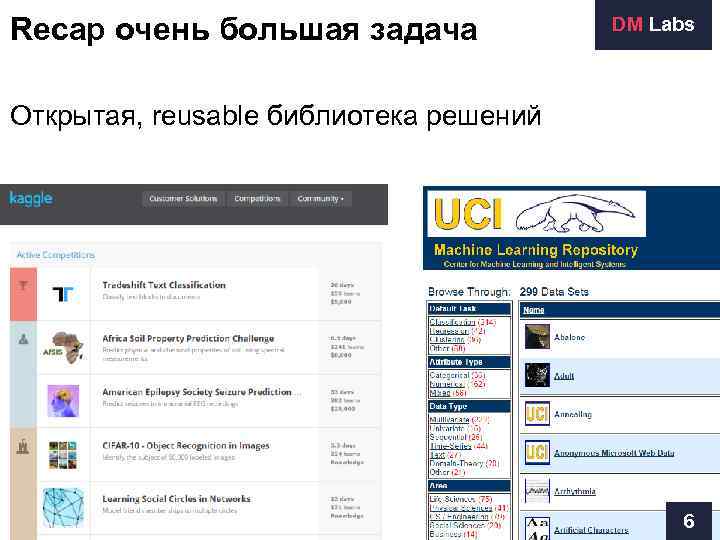
Task: Open Tradeshift Text Classification competition
Action: click(x=164, y=285)
